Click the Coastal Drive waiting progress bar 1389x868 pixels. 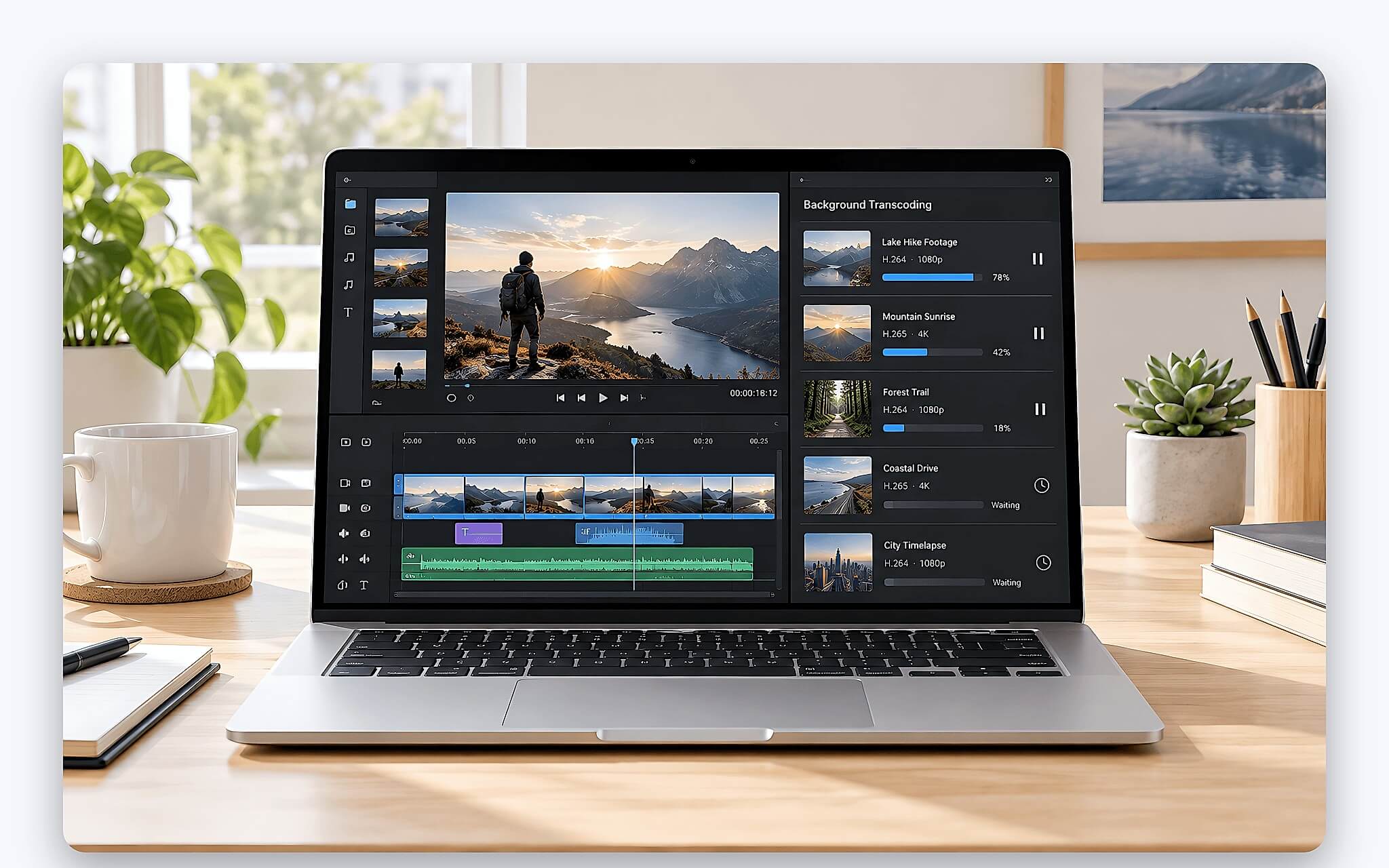pos(933,505)
